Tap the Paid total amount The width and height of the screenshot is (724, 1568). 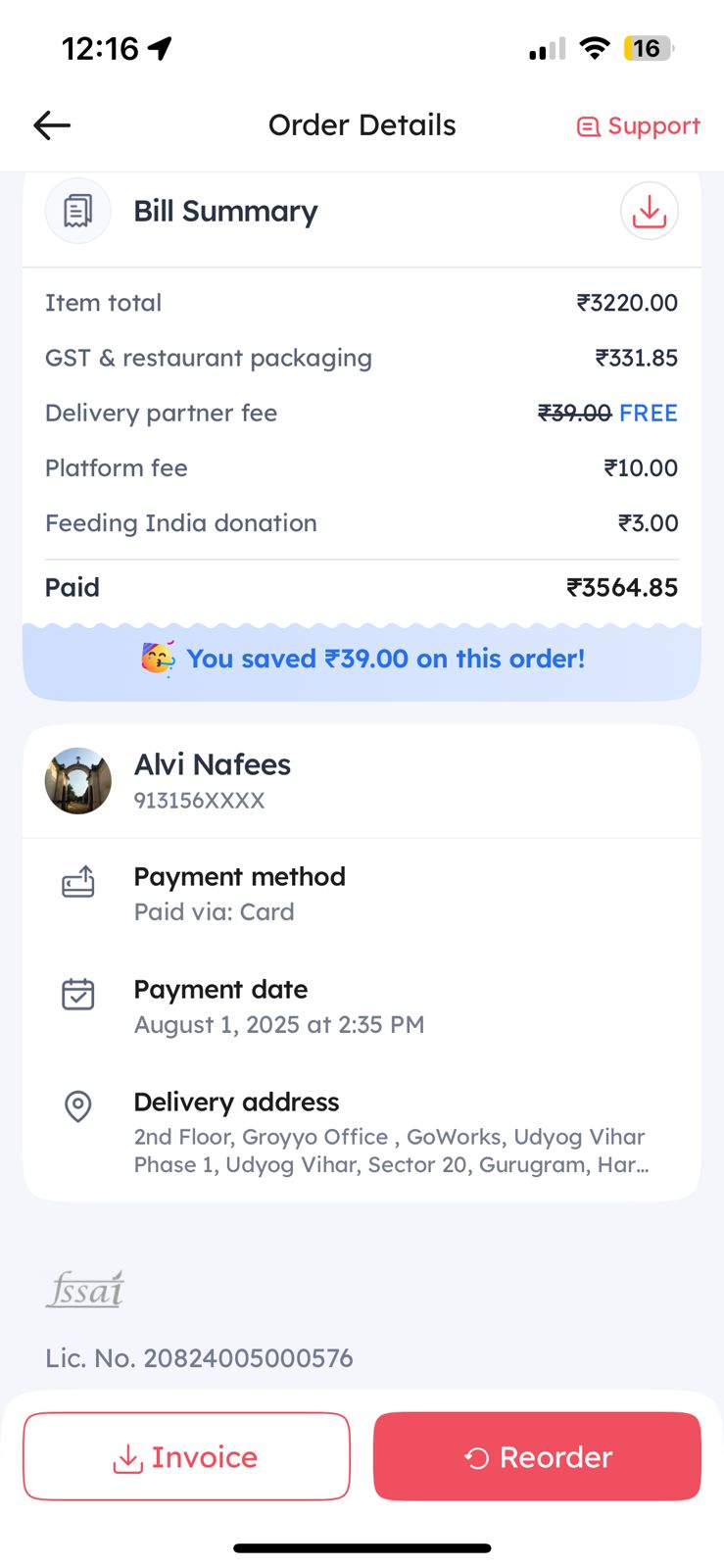(622, 588)
